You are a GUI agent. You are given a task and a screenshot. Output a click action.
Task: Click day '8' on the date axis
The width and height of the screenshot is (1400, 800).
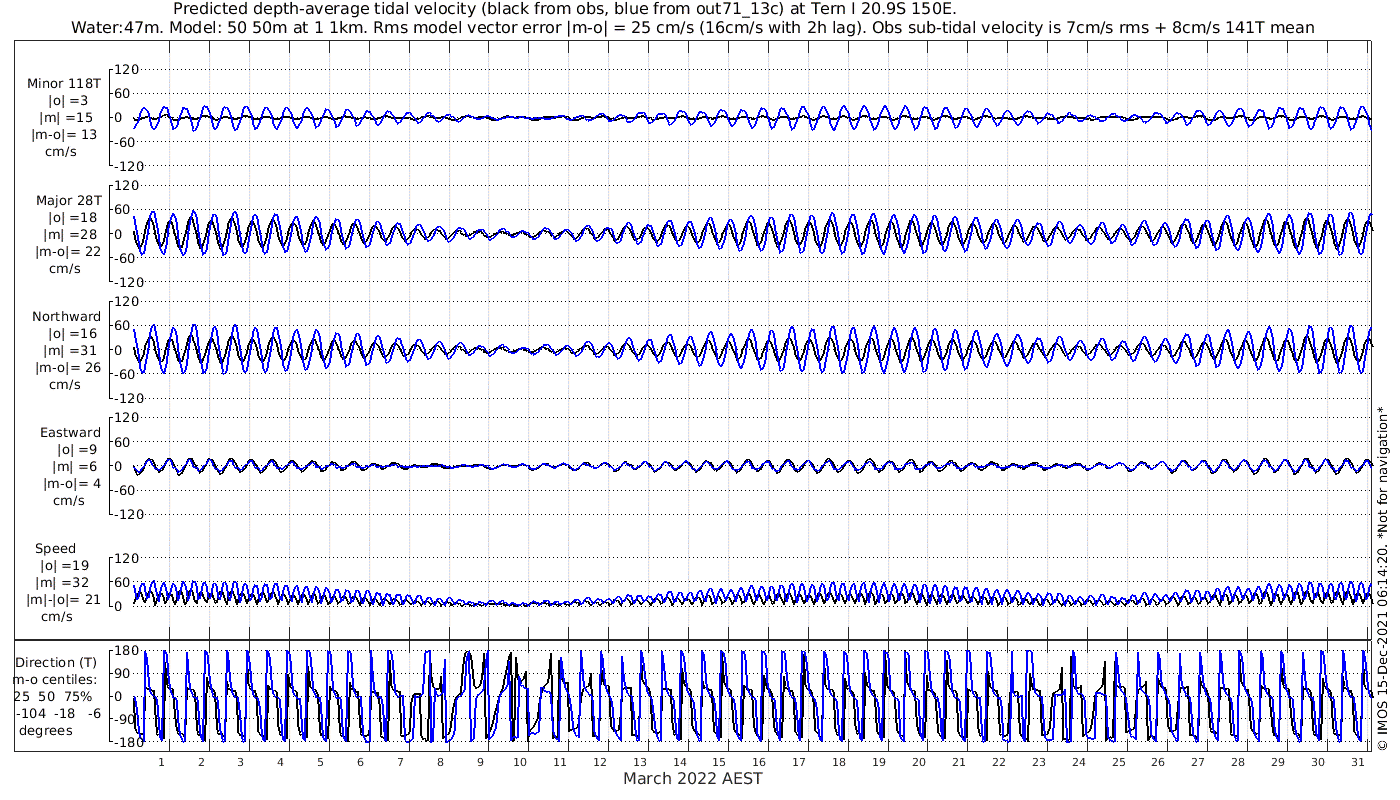click(440, 761)
